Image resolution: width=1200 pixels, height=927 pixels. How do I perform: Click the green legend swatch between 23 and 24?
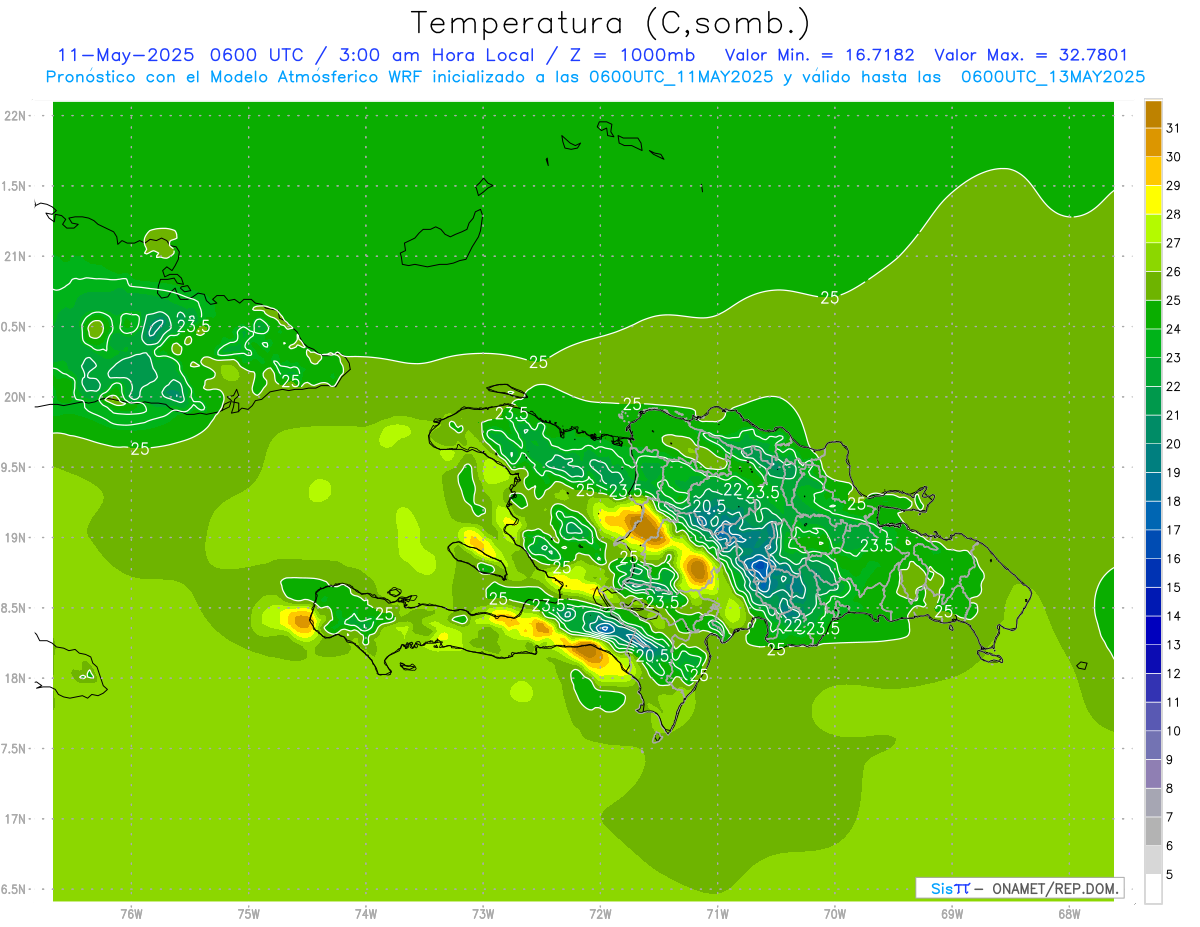pos(1153,344)
